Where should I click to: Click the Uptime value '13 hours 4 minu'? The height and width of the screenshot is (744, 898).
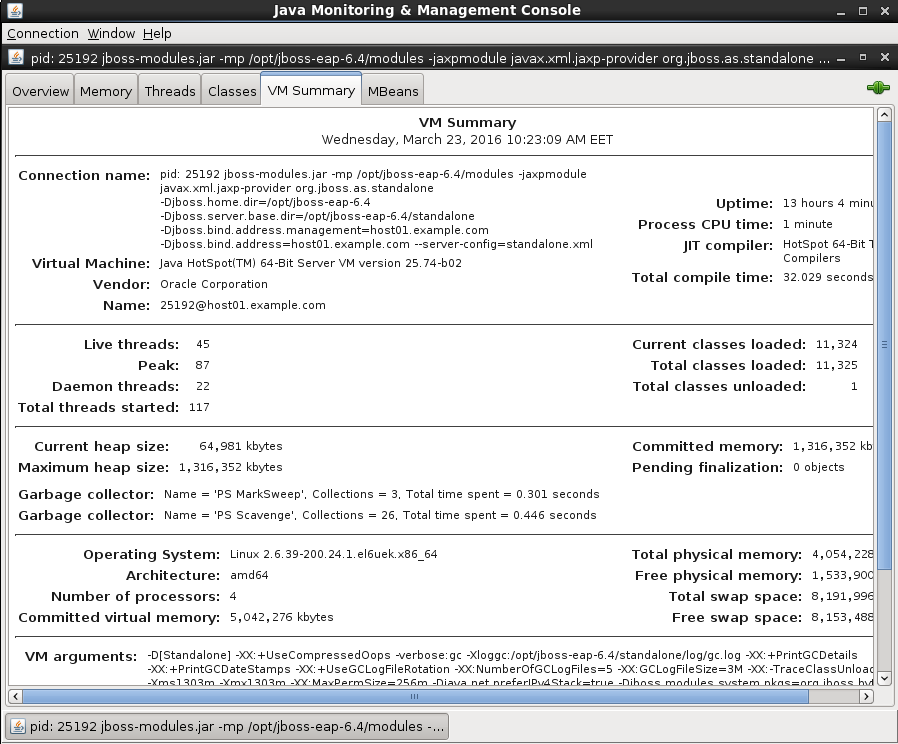(x=828, y=203)
